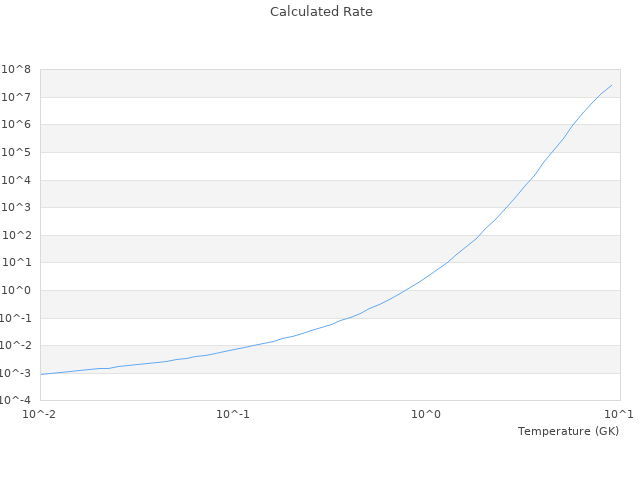Pick the 10^-1 label on the y-axis

pyautogui.click(x=16, y=318)
